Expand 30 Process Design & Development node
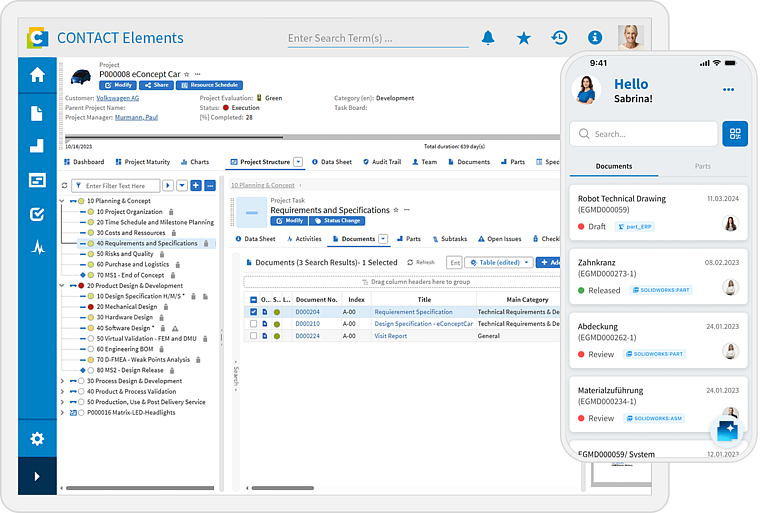 (62, 381)
